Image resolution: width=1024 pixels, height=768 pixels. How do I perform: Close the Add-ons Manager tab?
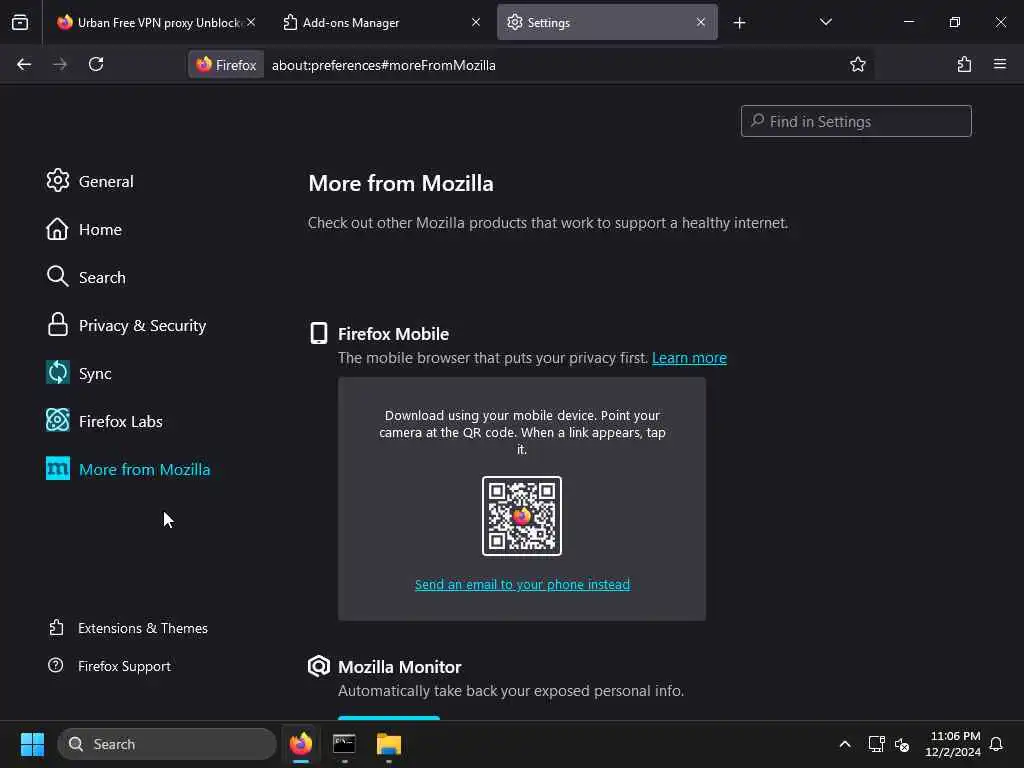pyautogui.click(x=475, y=22)
